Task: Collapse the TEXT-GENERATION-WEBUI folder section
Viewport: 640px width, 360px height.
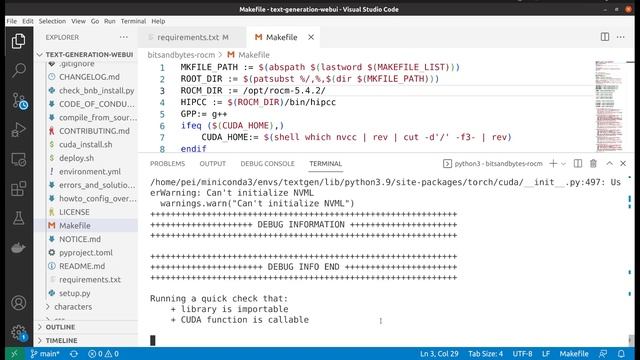Action: point(86,55)
